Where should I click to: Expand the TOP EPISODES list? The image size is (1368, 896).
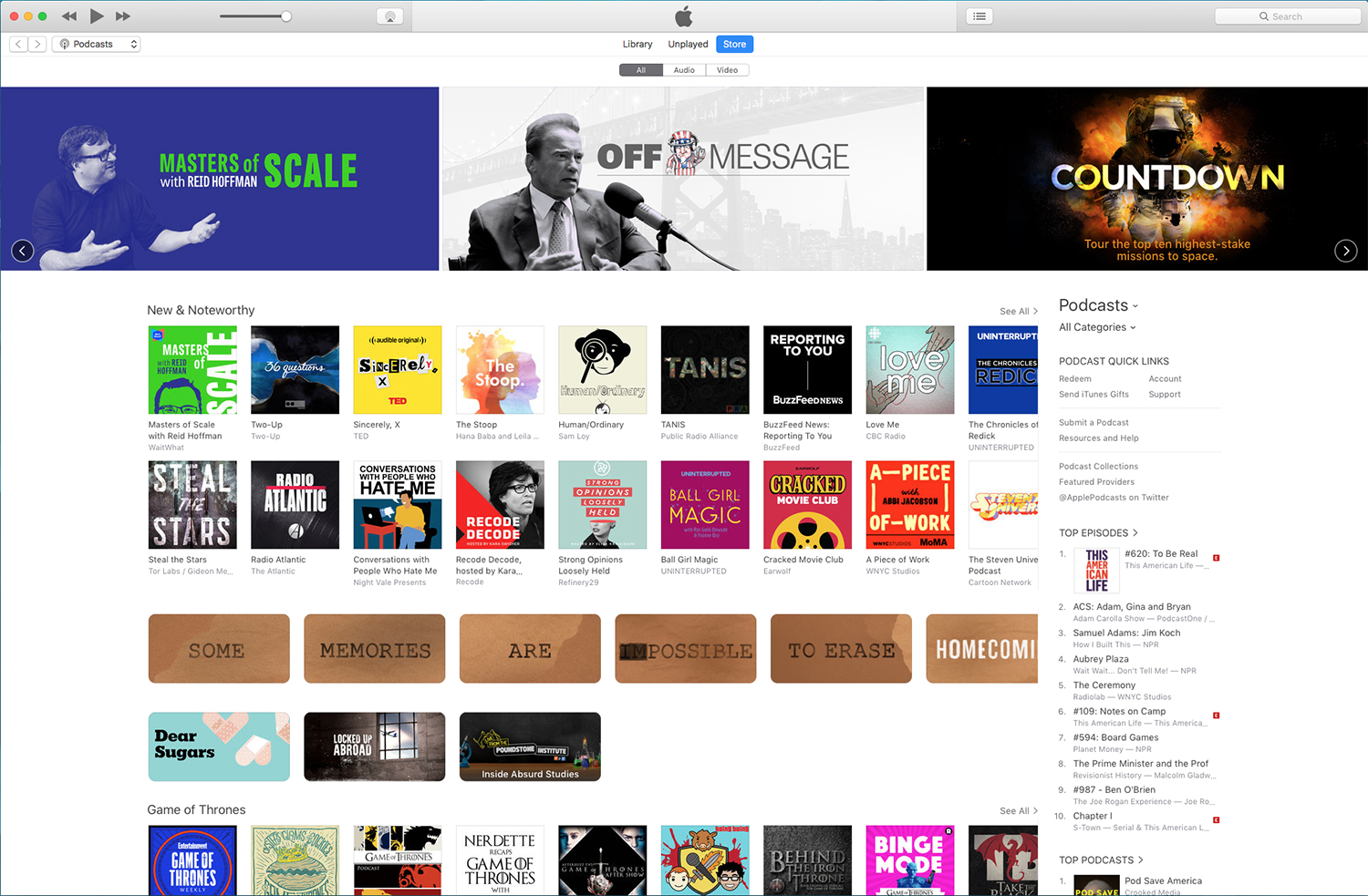pos(1098,533)
